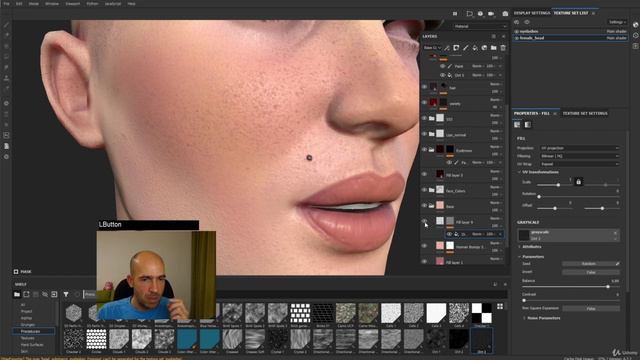Open the Settings dropdown in Texture Set List
Screen dimensions: 640x360
tap(617, 22)
